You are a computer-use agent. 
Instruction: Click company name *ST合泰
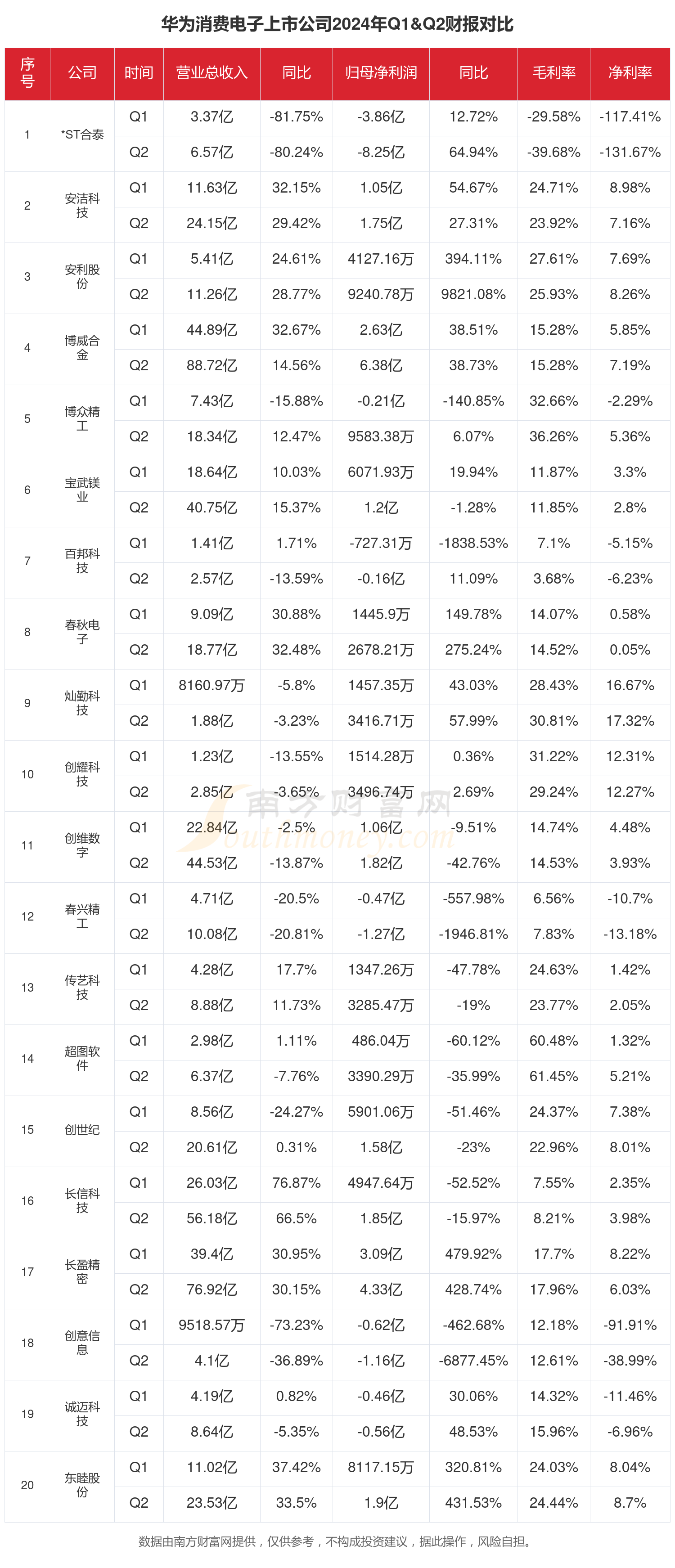click(x=82, y=135)
